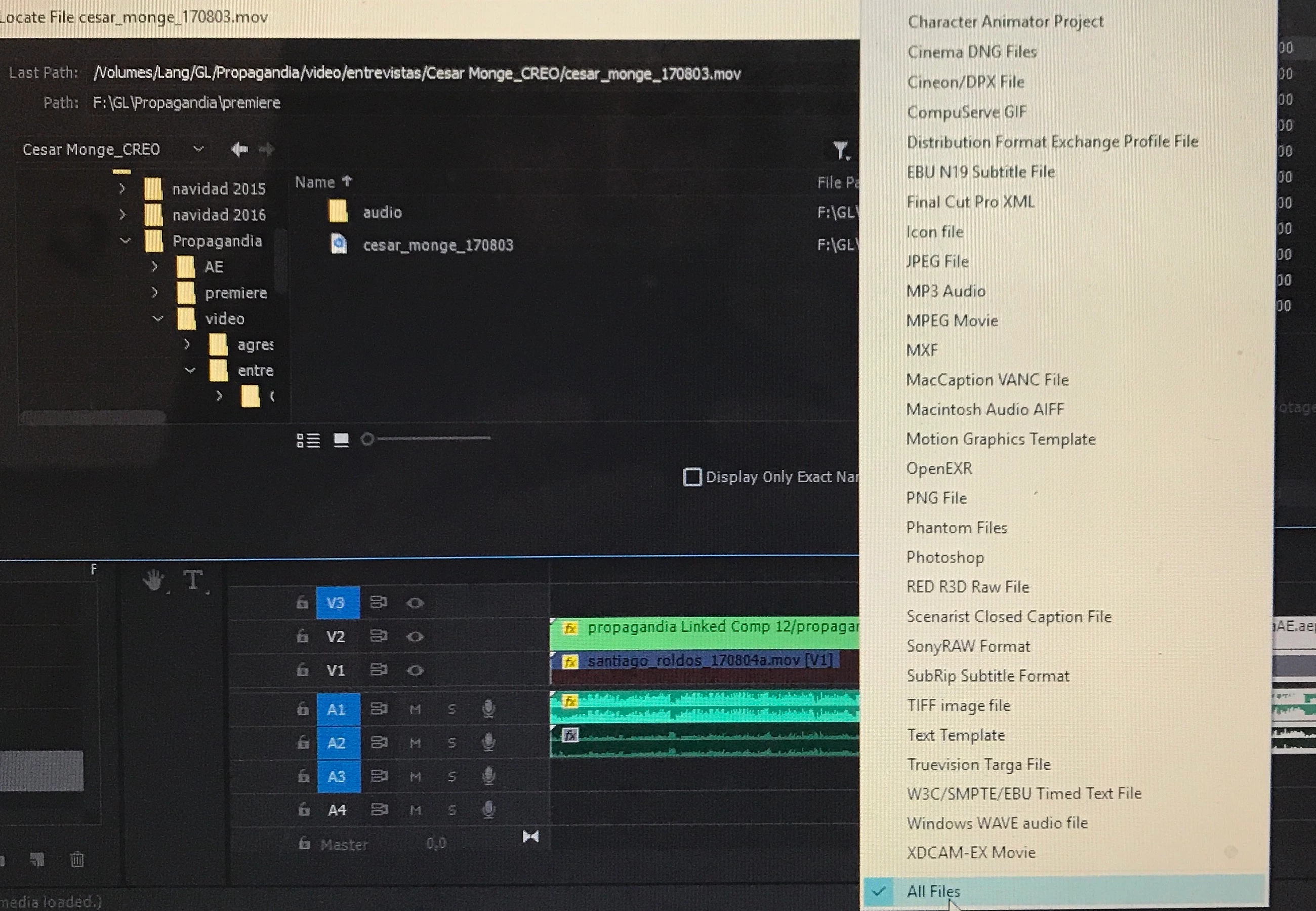This screenshot has height=911, width=1316.
Task: Select the cesar_monge_170803 file
Action: pos(437,245)
